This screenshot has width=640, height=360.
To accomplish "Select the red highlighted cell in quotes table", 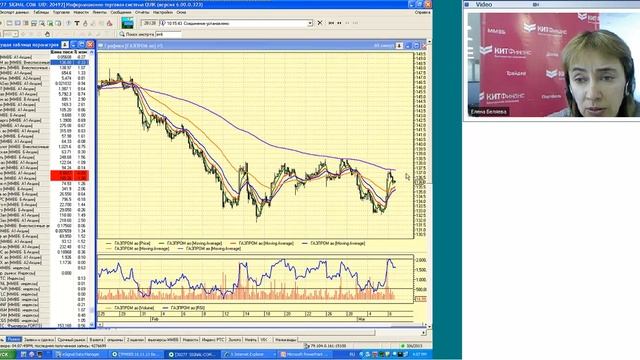I will tap(69, 176).
